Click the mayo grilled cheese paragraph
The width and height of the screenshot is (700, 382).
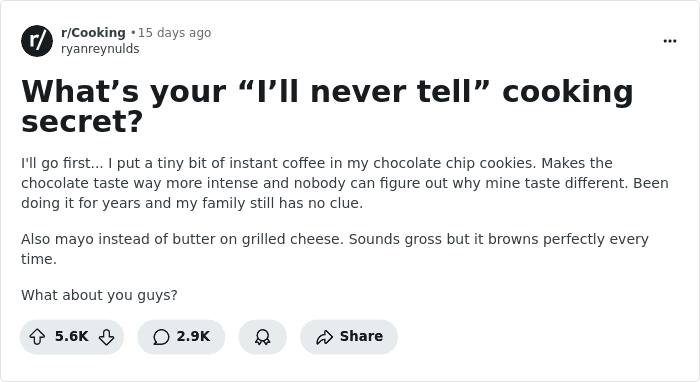pyautogui.click(x=335, y=249)
